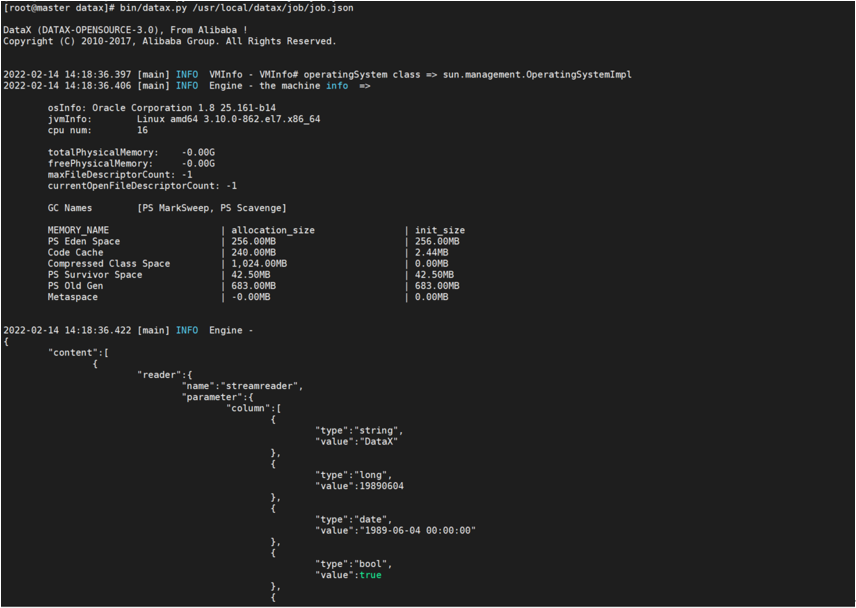The width and height of the screenshot is (856, 608).
Task: Click the Compressed Class Space row
Action: pyautogui.click(x=109, y=263)
